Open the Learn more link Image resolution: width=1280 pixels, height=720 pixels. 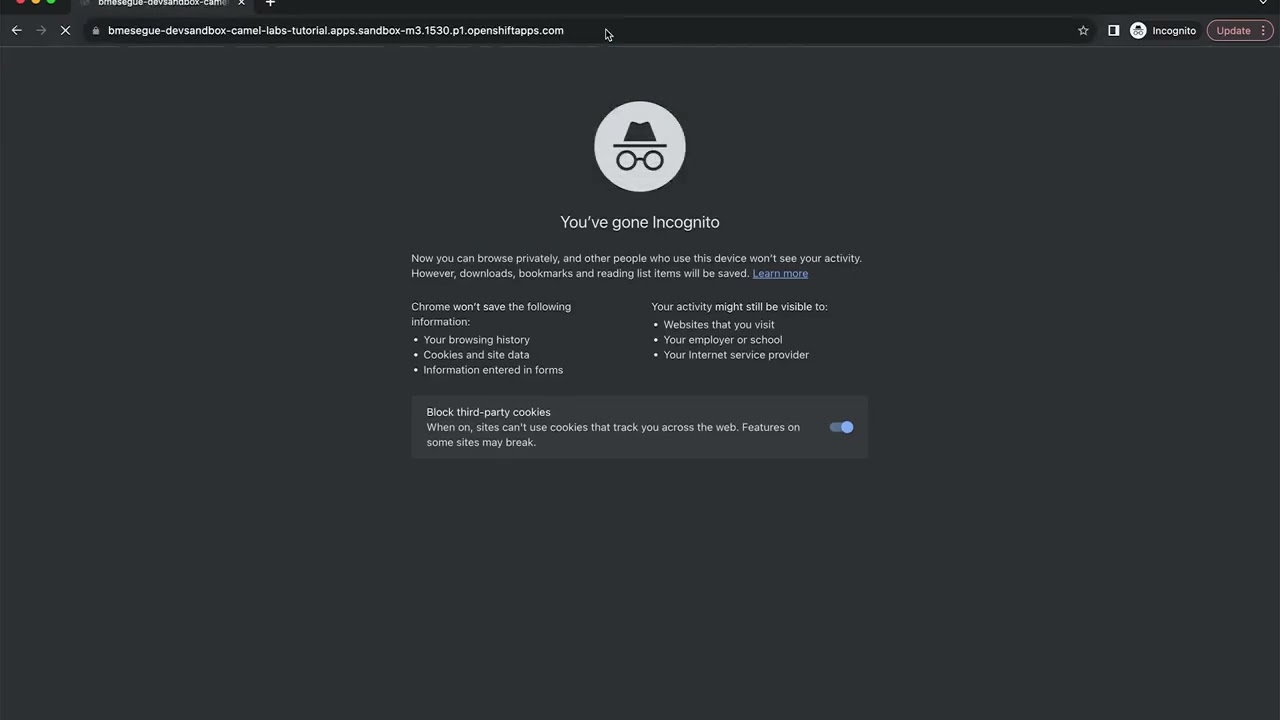click(x=780, y=274)
